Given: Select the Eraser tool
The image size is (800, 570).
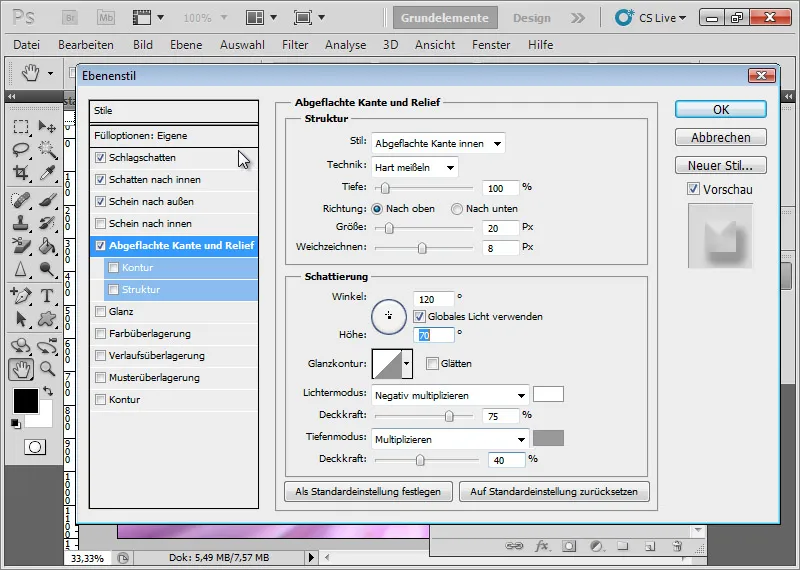Looking at the screenshot, I should [x=20, y=246].
